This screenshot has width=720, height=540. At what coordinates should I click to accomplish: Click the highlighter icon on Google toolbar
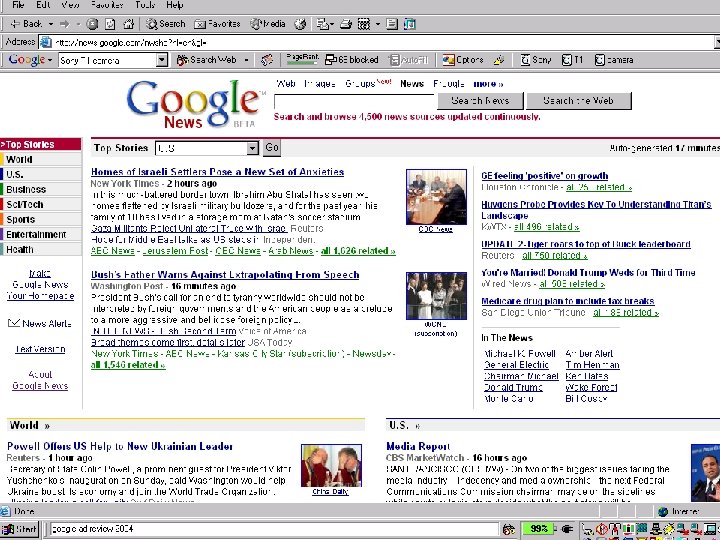pos(499,60)
